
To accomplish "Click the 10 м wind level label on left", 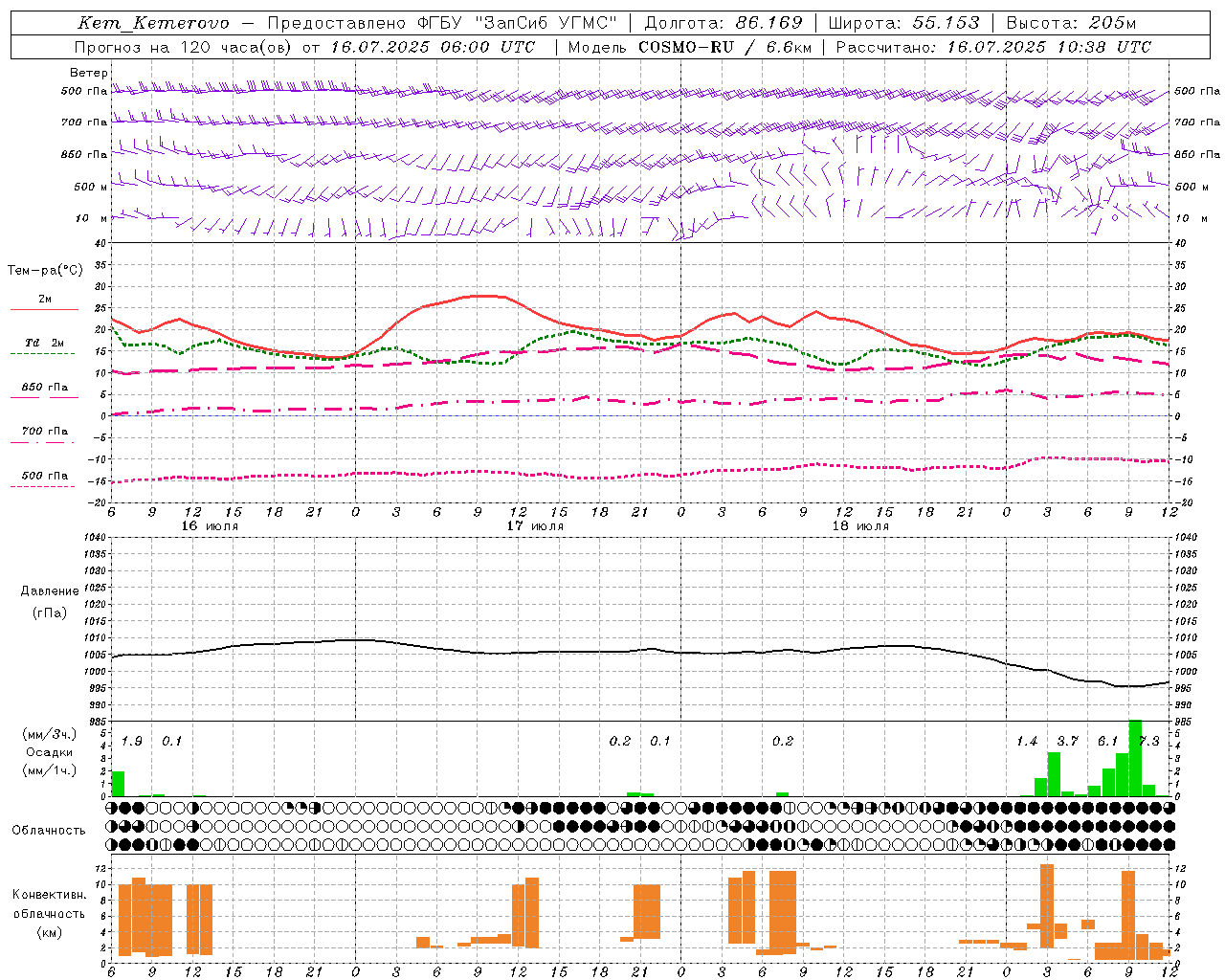I will 92,218.
